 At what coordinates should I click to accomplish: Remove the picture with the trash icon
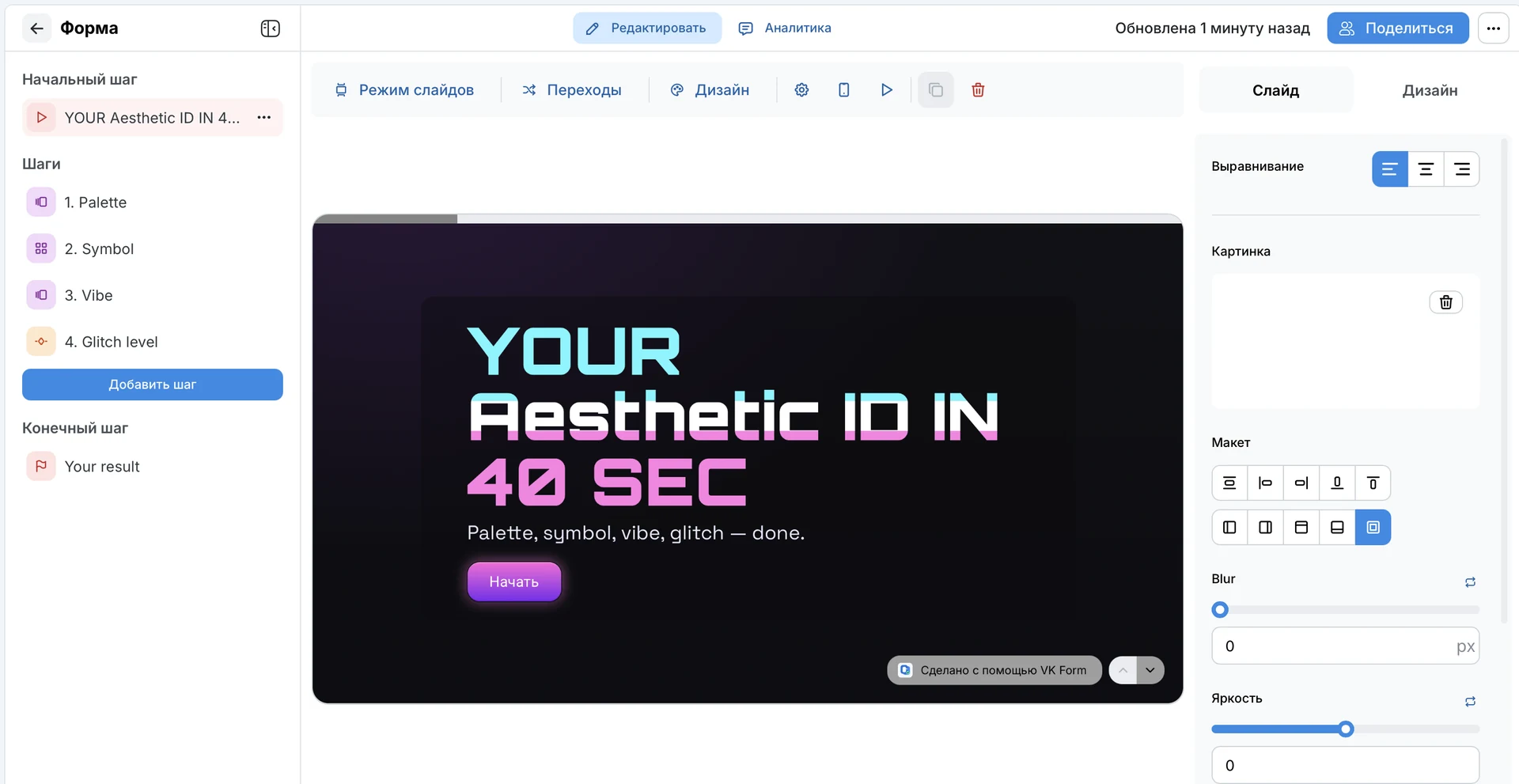pyautogui.click(x=1446, y=302)
